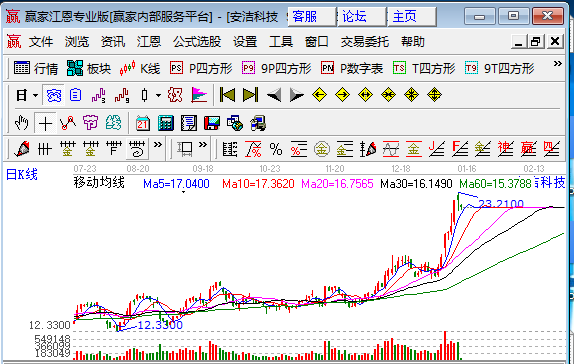Jump to first bar with skip-to-start icon

tap(227, 95)
